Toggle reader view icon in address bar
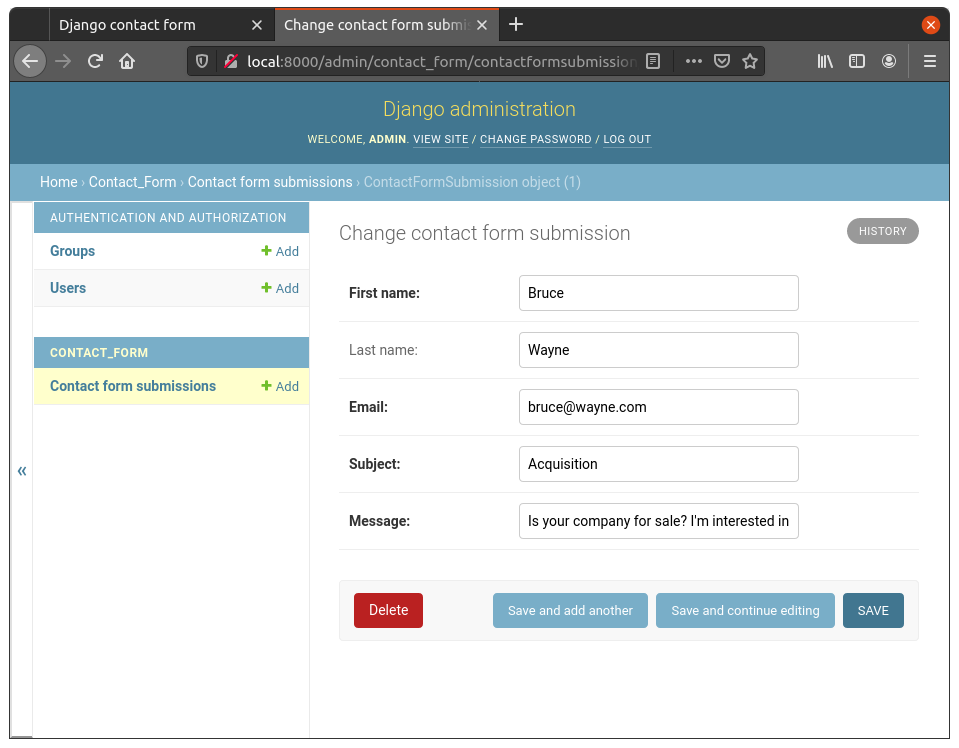 pos(653,61)
